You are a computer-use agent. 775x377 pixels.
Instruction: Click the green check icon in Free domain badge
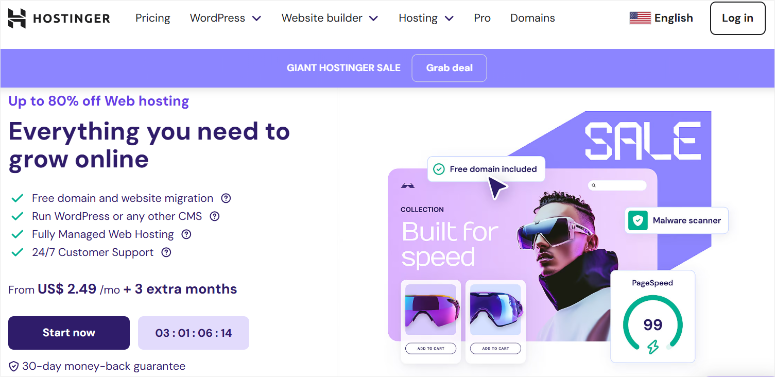pos(438,169)
